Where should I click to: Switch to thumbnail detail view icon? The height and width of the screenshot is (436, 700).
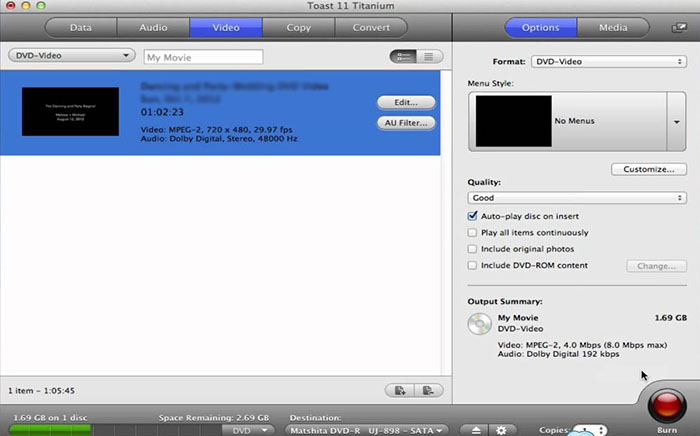(403, 57)
